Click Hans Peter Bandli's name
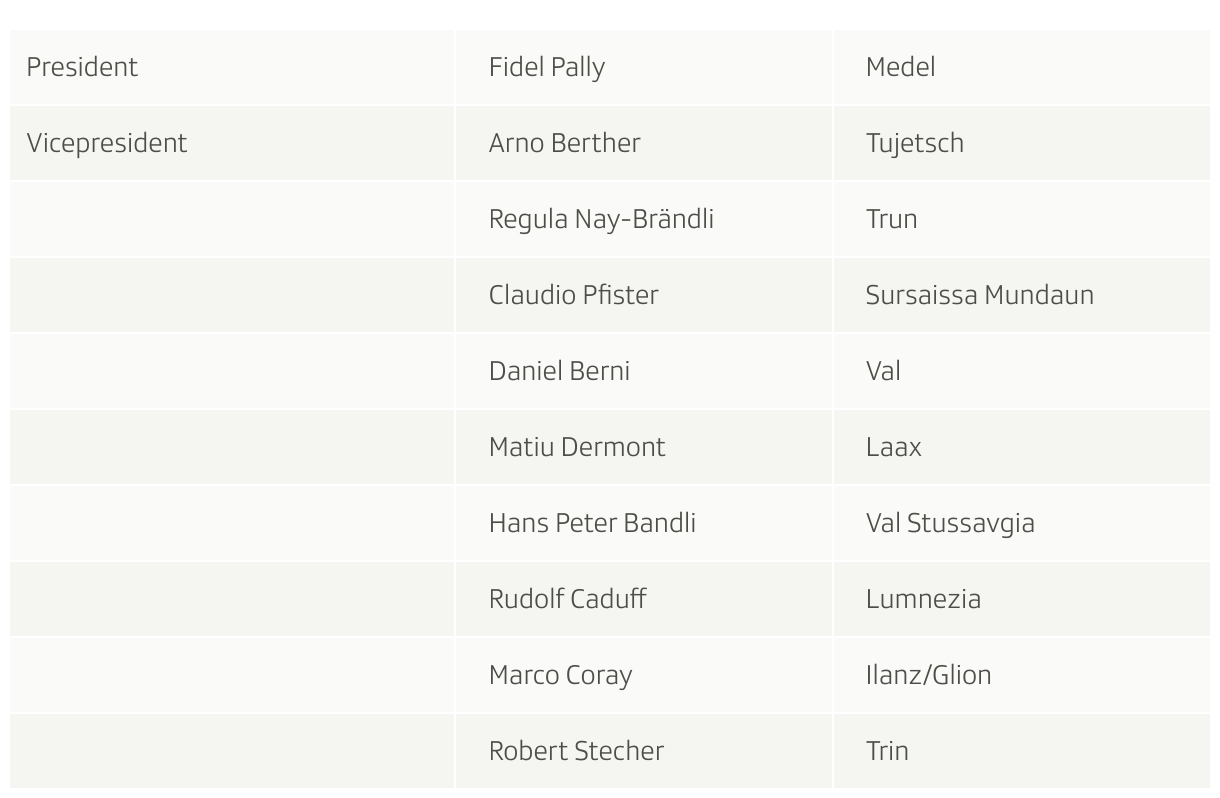Image resolution: width=1220 pixels, height=798 pixels. (x=592, y=523)
